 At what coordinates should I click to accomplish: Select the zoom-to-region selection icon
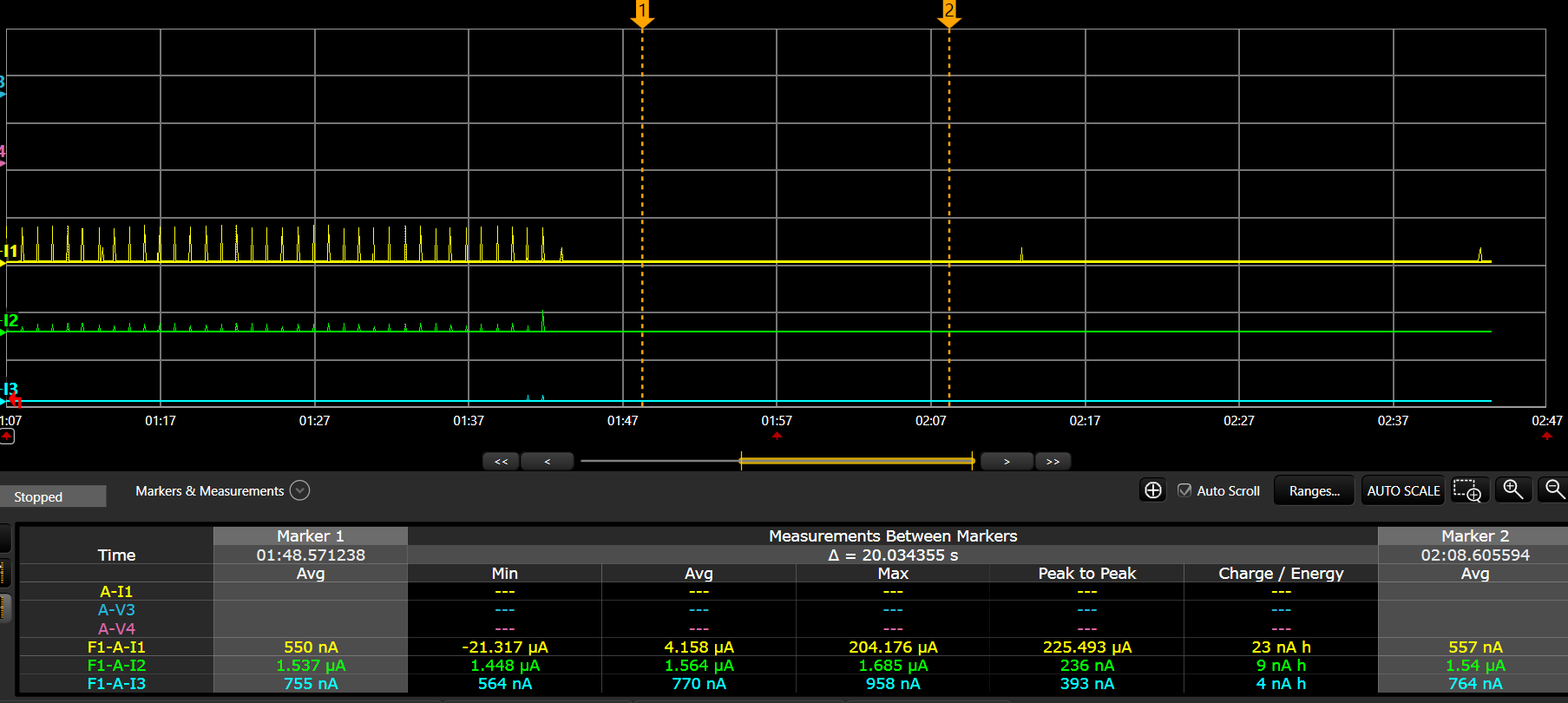coord(1467,490)
